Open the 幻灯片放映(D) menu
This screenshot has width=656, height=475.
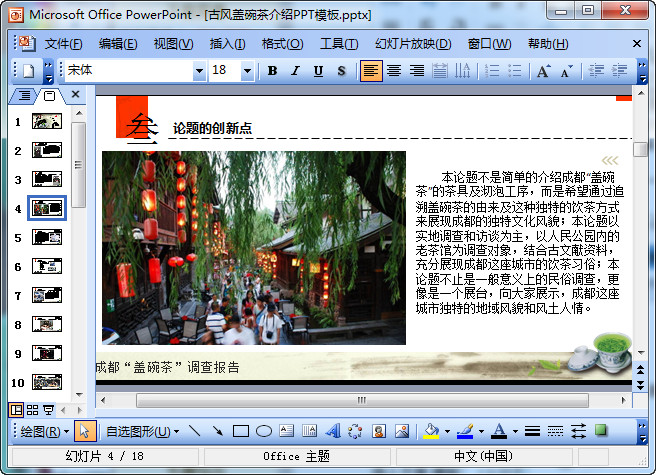[x=413, y=44]
